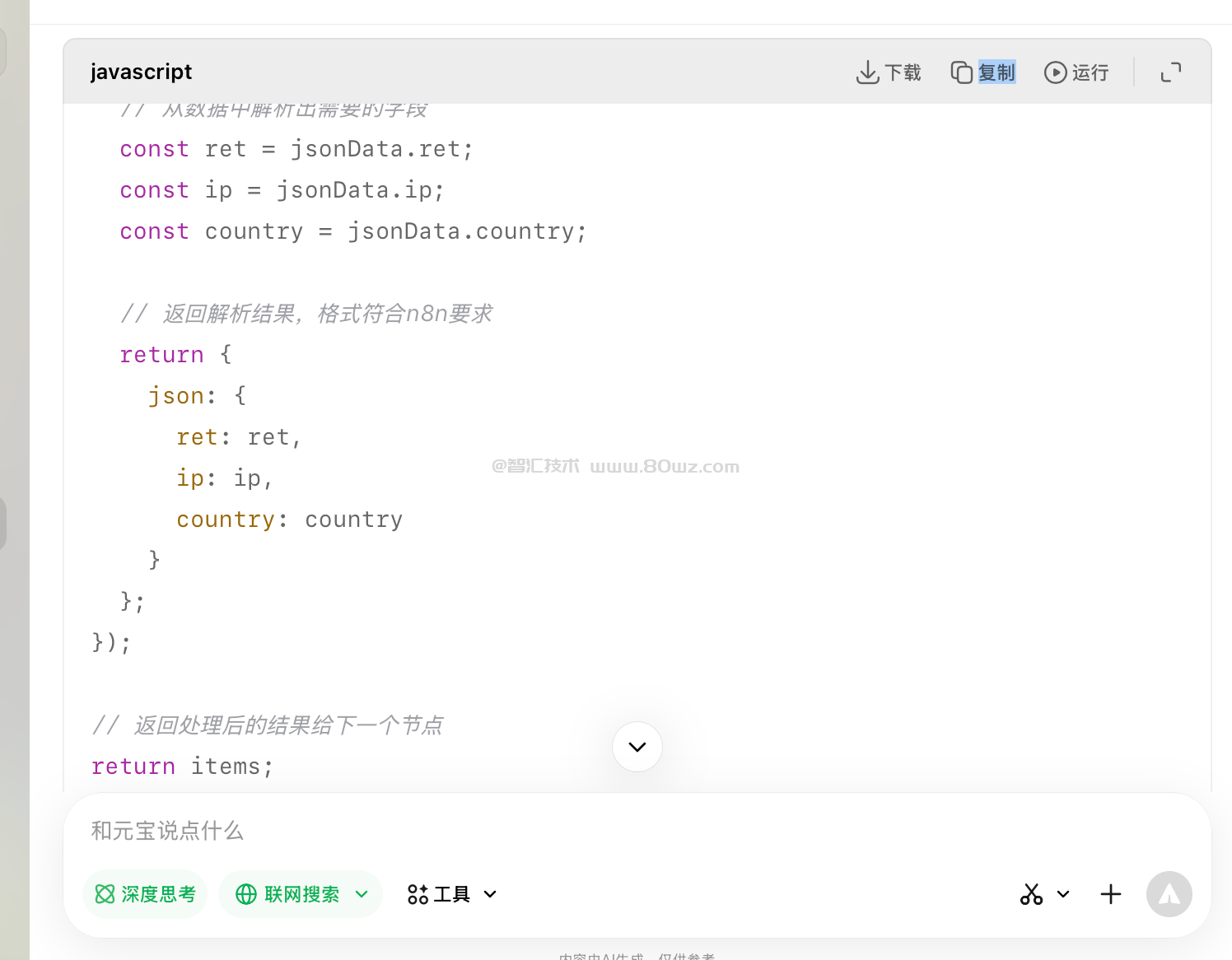Click the javascript language label

pyautogui.click(x=141, y=72)
